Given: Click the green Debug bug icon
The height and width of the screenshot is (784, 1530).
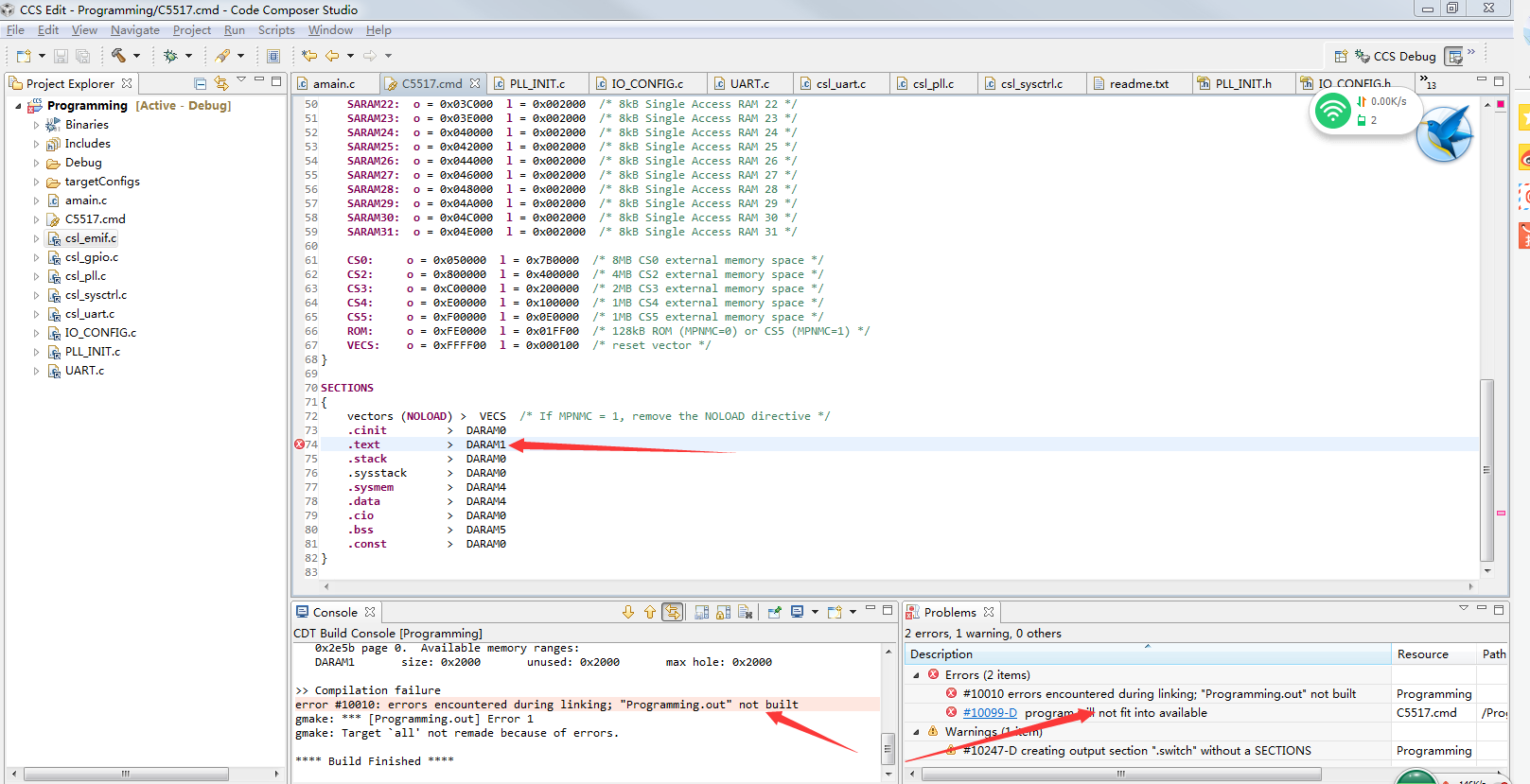Looking at the screenshot, I should [x=170, y=56].
